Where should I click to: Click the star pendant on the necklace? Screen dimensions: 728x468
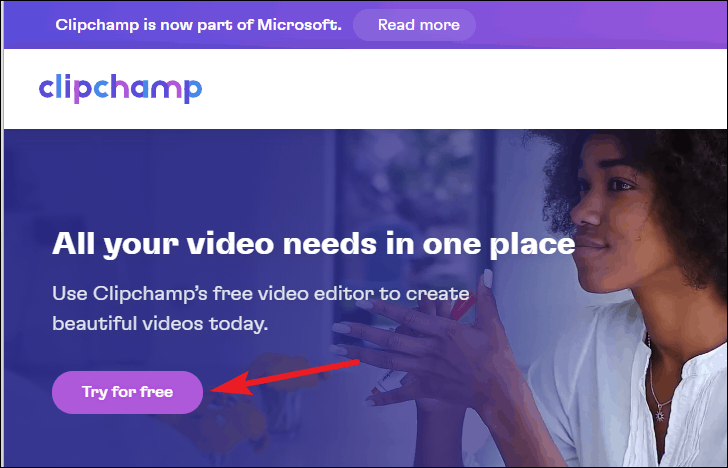[660, 412]
